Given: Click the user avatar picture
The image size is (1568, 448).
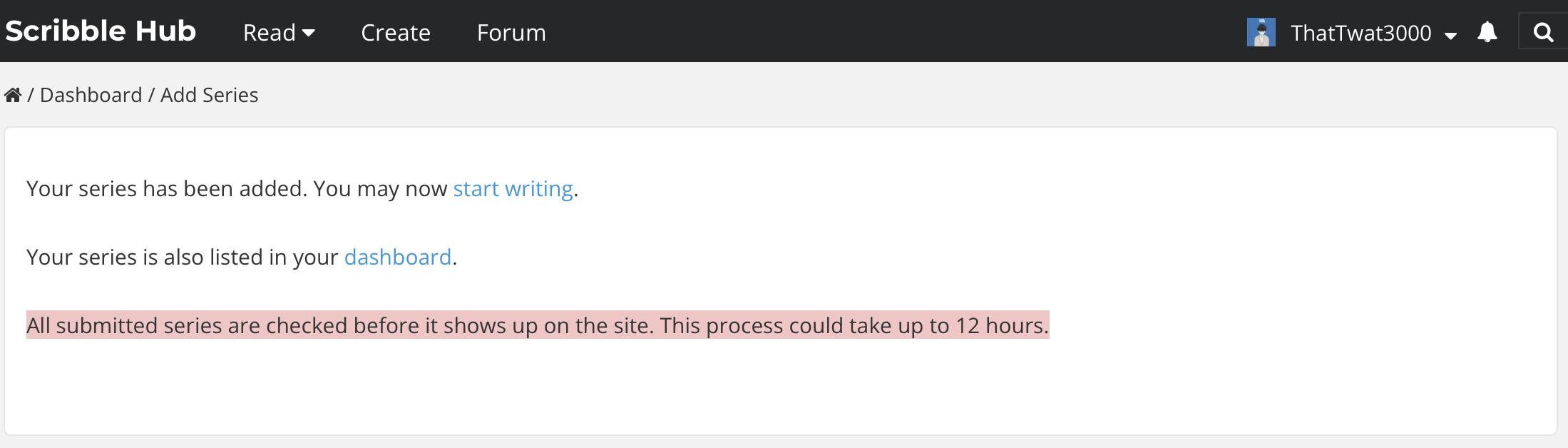Looking at the screenshot, I should coord(1261,32).
